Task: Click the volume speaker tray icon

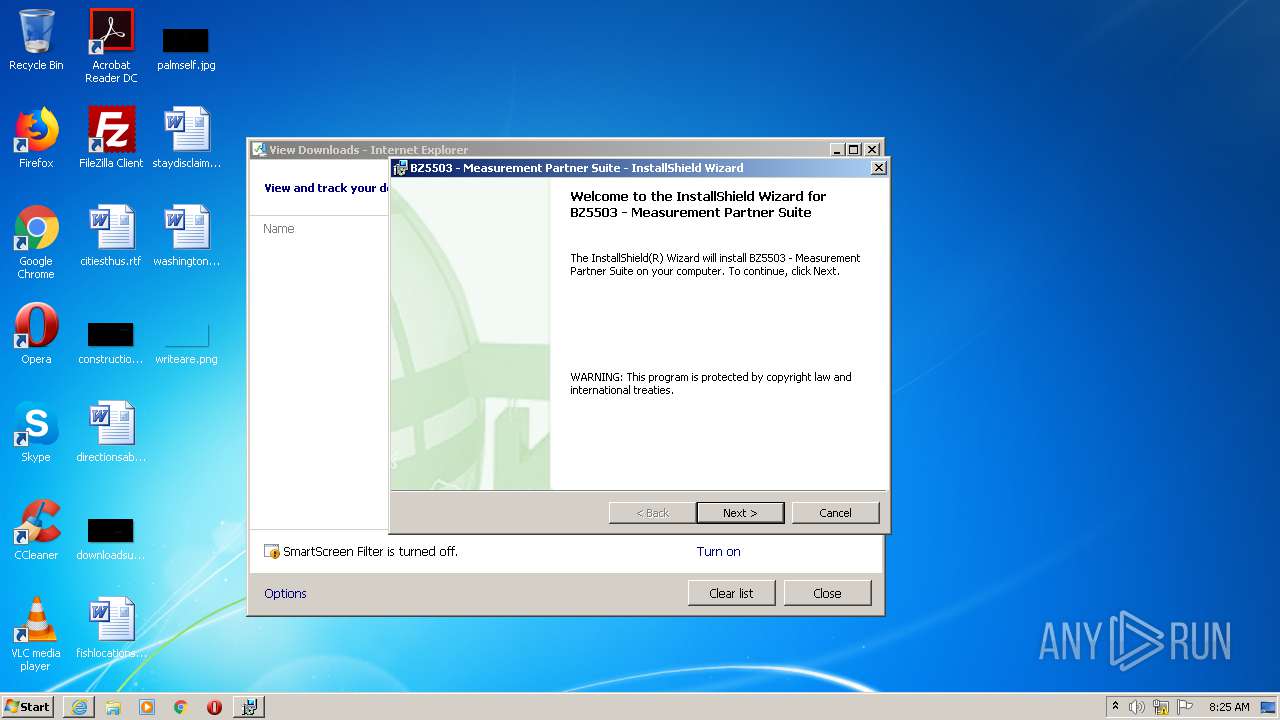Action: (x=1137, y=707)
